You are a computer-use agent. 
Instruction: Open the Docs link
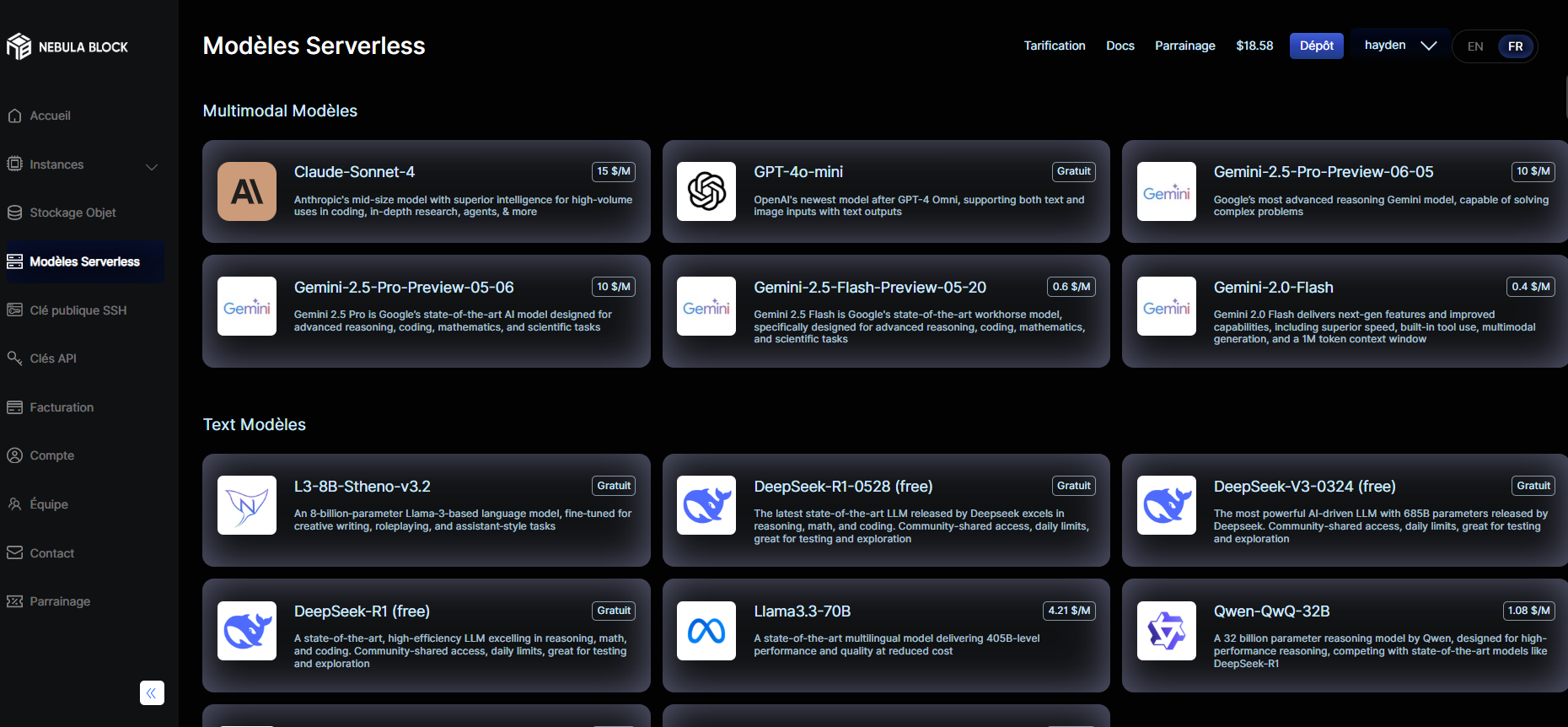click(x=1120, y=46)
